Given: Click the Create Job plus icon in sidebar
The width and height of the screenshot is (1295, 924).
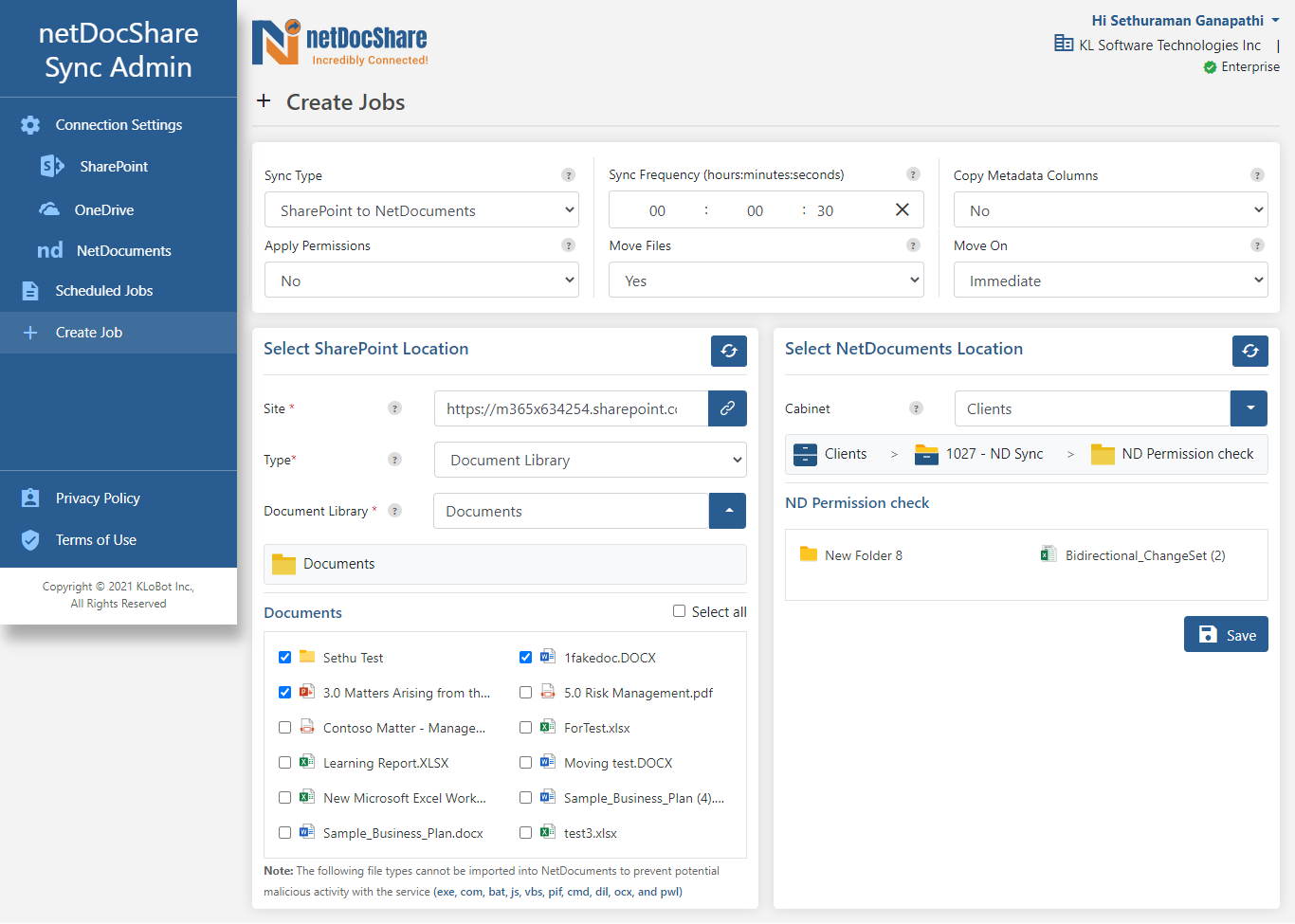Looking at the screenshot, I should coord(30,333).
